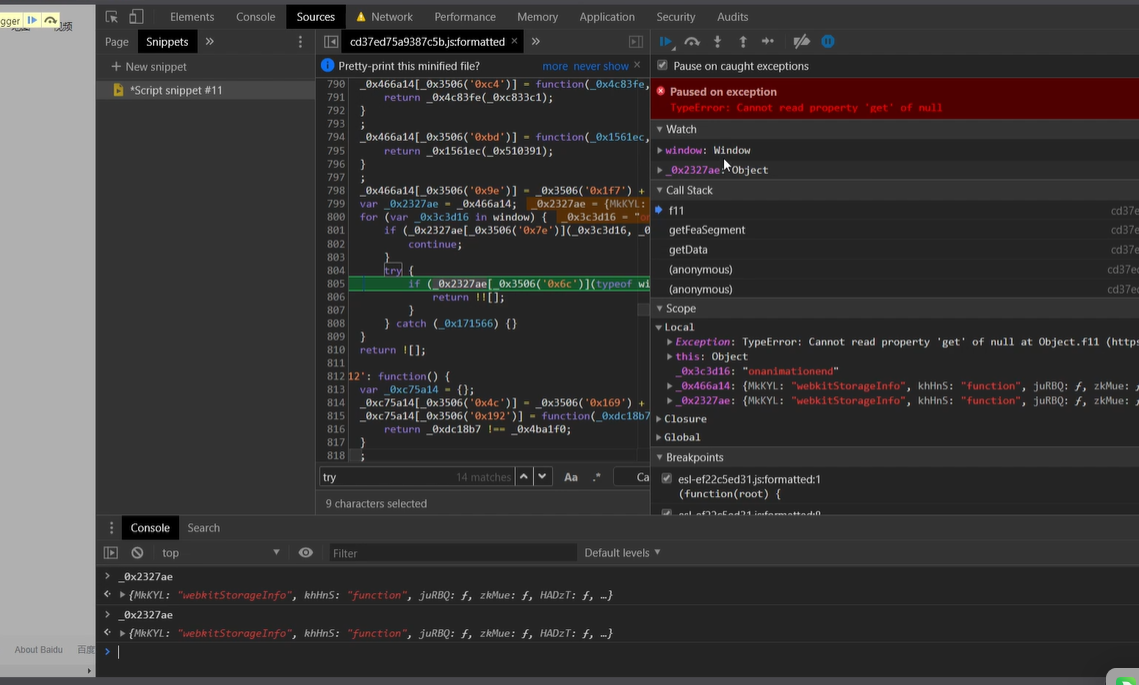Open the inspect element picker tool
The image size is (1139, 685).
[112, 17]
